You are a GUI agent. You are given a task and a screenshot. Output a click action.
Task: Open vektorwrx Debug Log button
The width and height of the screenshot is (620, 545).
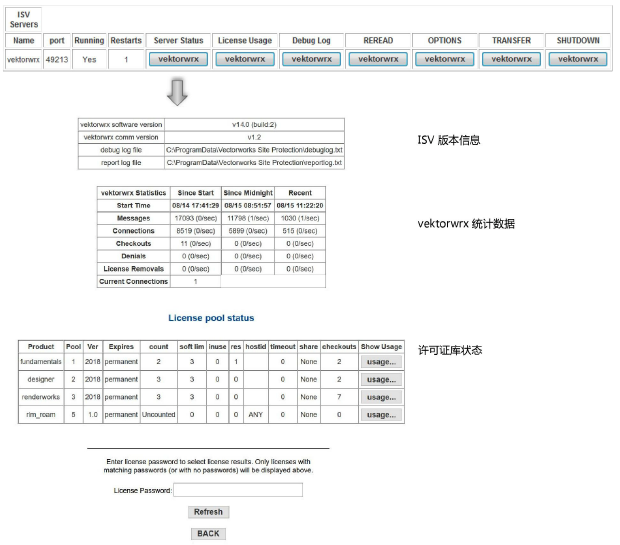[x=312, y=59]
